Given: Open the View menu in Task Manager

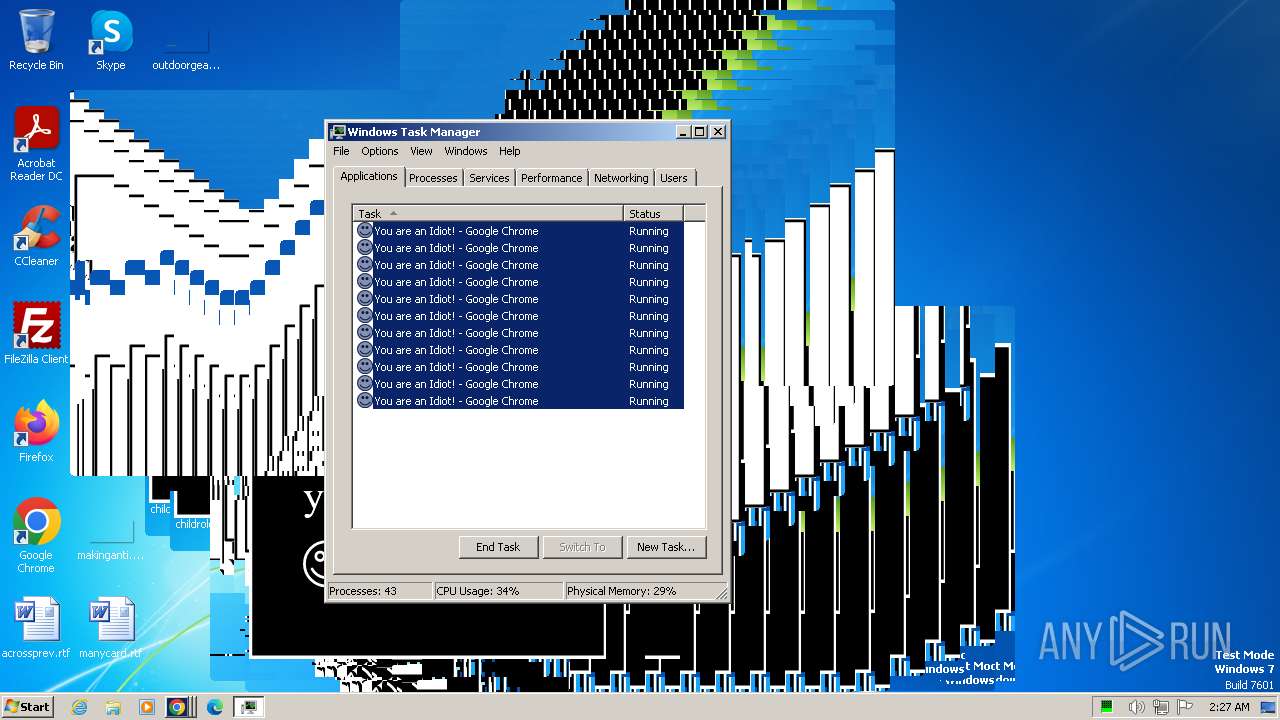Looking at the screenshot, I should coord(421,151).
